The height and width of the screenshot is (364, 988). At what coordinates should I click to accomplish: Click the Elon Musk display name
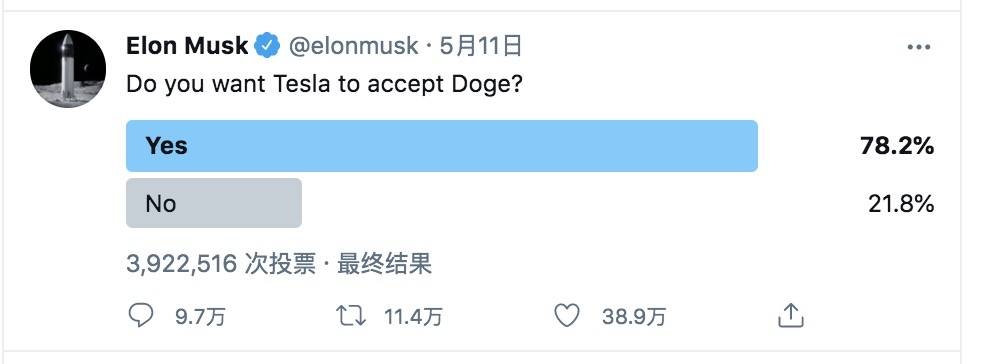coord(187,46)
